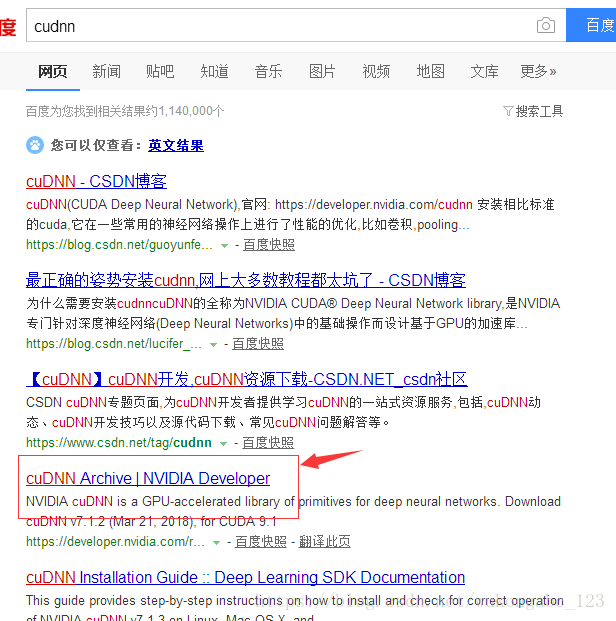Open cuDNN Archive | NVIDIA Developer link
The height and width of the screenshot is (621, 616).
tap(148, 478)
